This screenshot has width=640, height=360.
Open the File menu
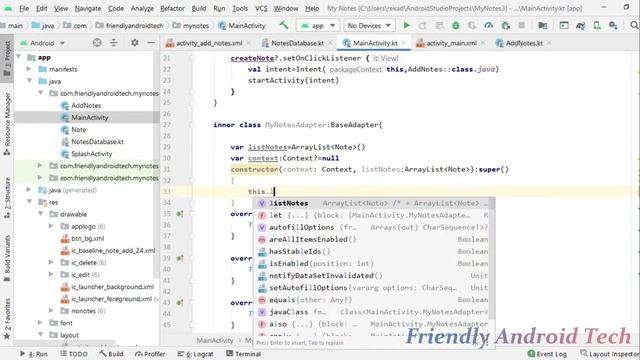24,8
